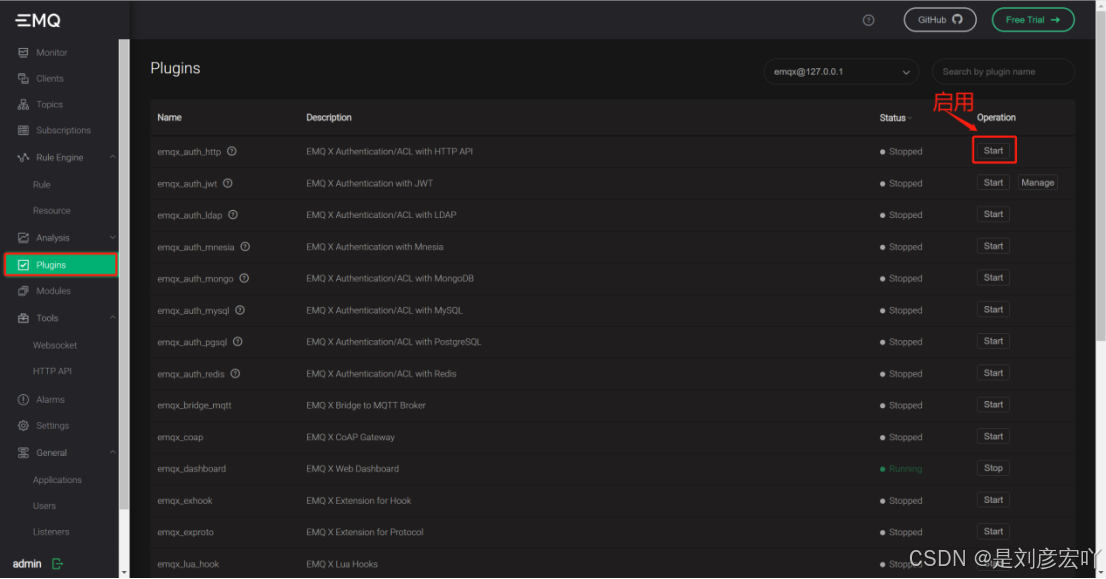The height and width of the screenshot is (579, 1106).
Task: Show info for emqx_auth_ldap plugin
Action: [233, 214]
